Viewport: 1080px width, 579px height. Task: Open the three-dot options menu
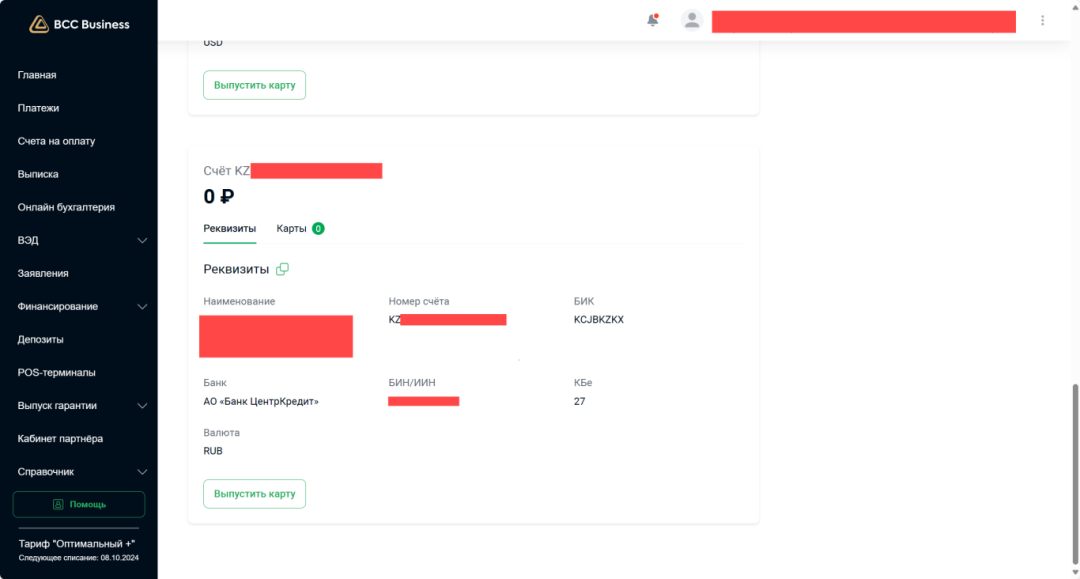(1043, 20)
